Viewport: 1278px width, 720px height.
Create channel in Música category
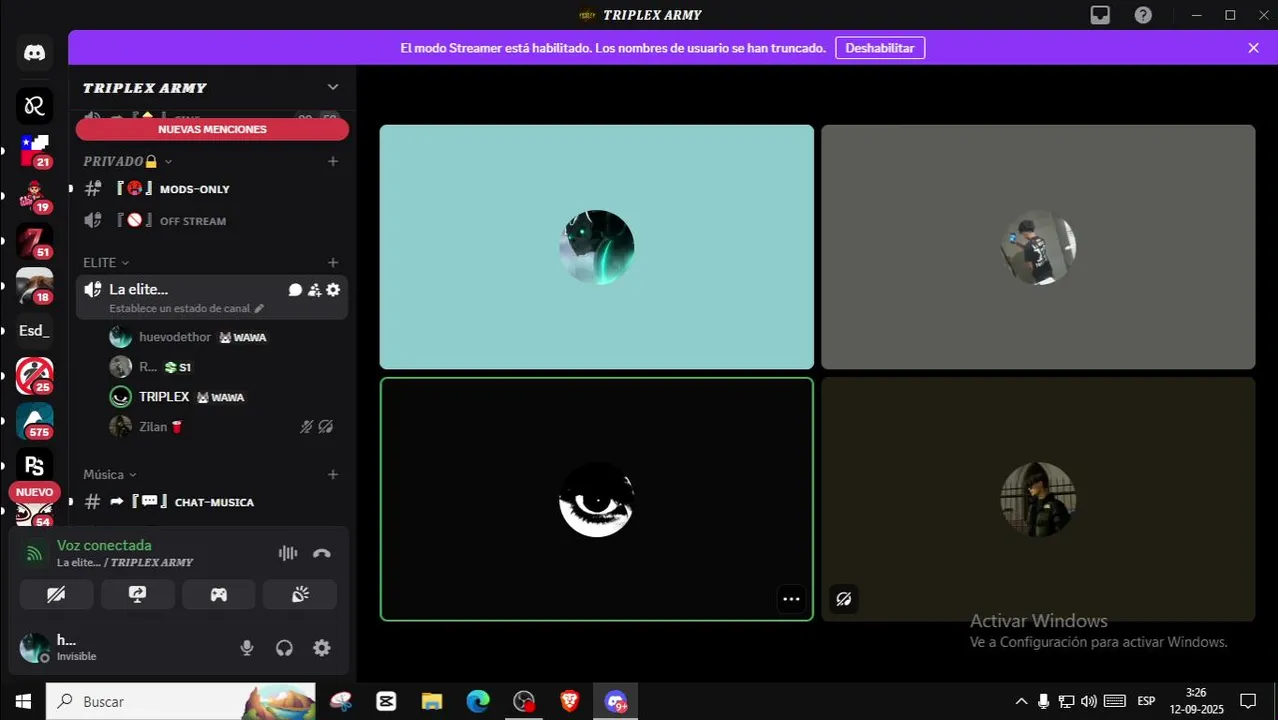pos(333,474)
